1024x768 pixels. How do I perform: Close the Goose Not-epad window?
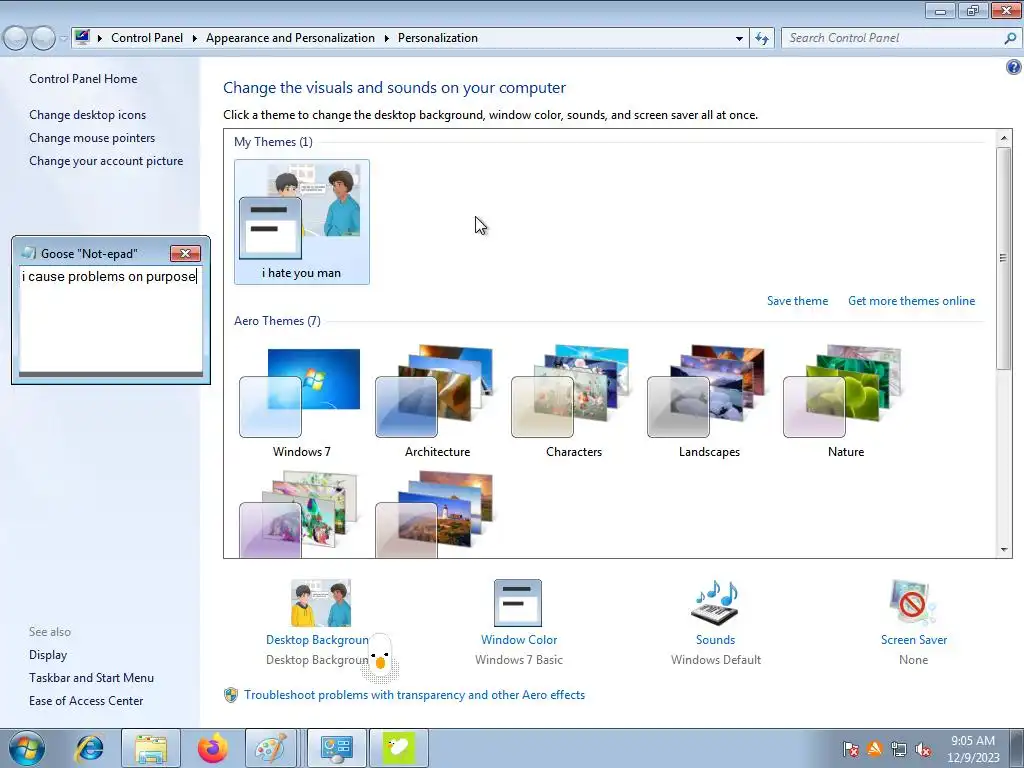coord(185,253)
